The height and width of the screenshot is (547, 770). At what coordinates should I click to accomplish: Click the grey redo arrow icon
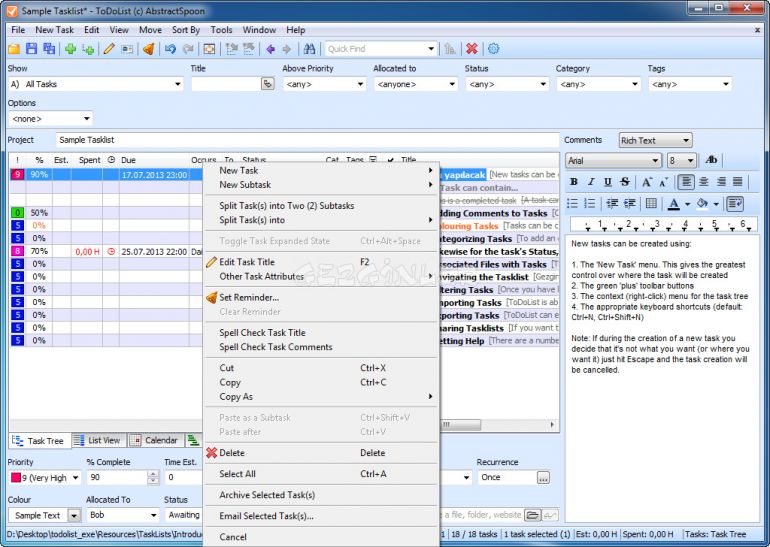coord(188,49)
